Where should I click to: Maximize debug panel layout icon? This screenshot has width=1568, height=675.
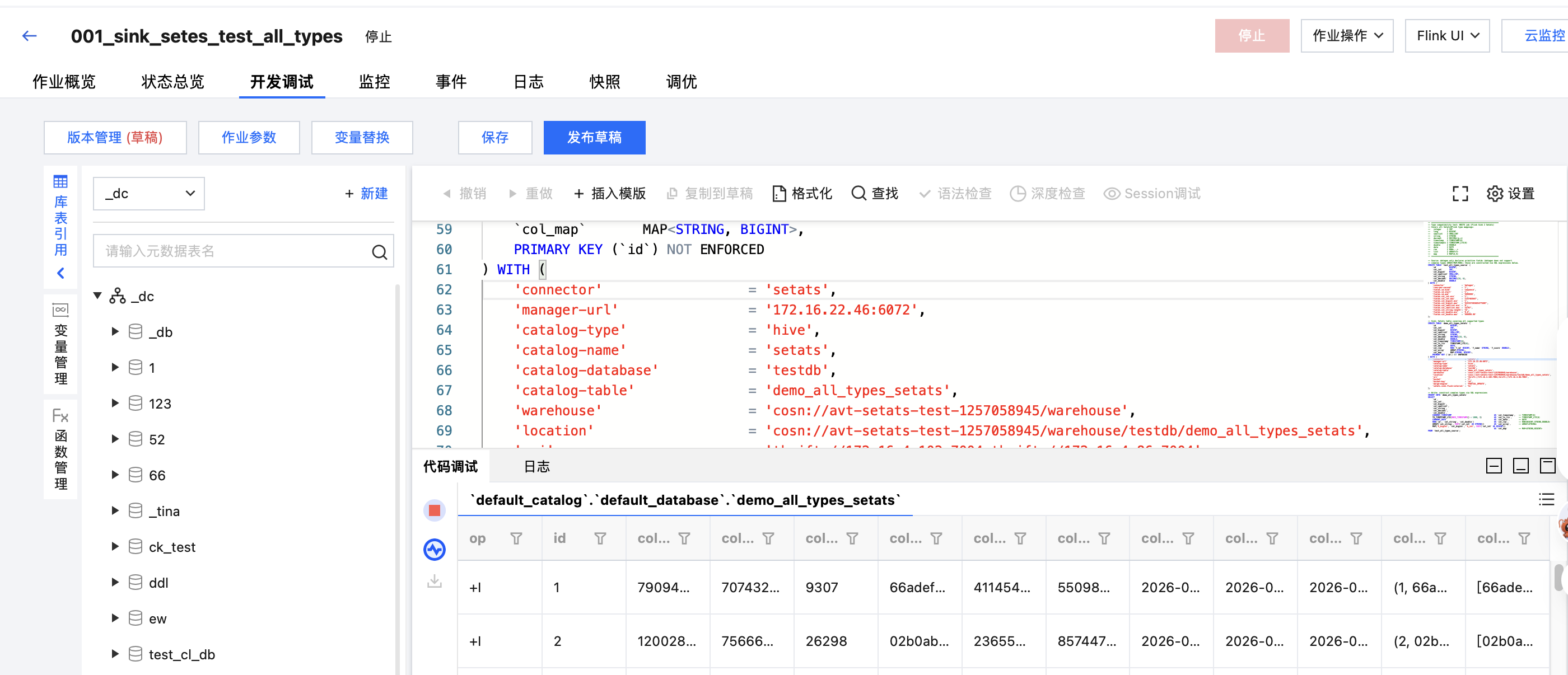[x=1547, y=466]
